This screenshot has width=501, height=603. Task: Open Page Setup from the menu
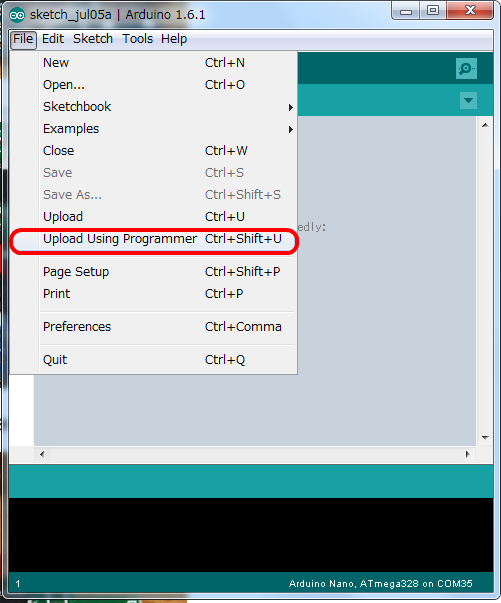pos(154,272)
